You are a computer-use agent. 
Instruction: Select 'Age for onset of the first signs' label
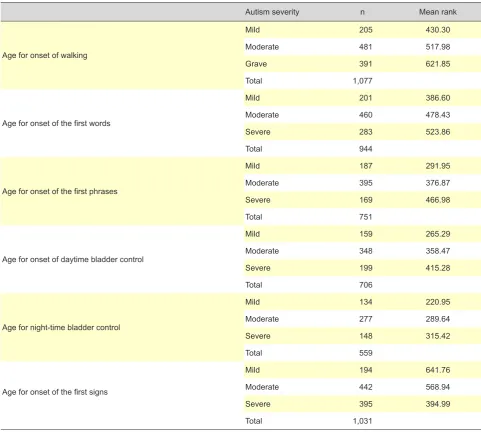55,392
